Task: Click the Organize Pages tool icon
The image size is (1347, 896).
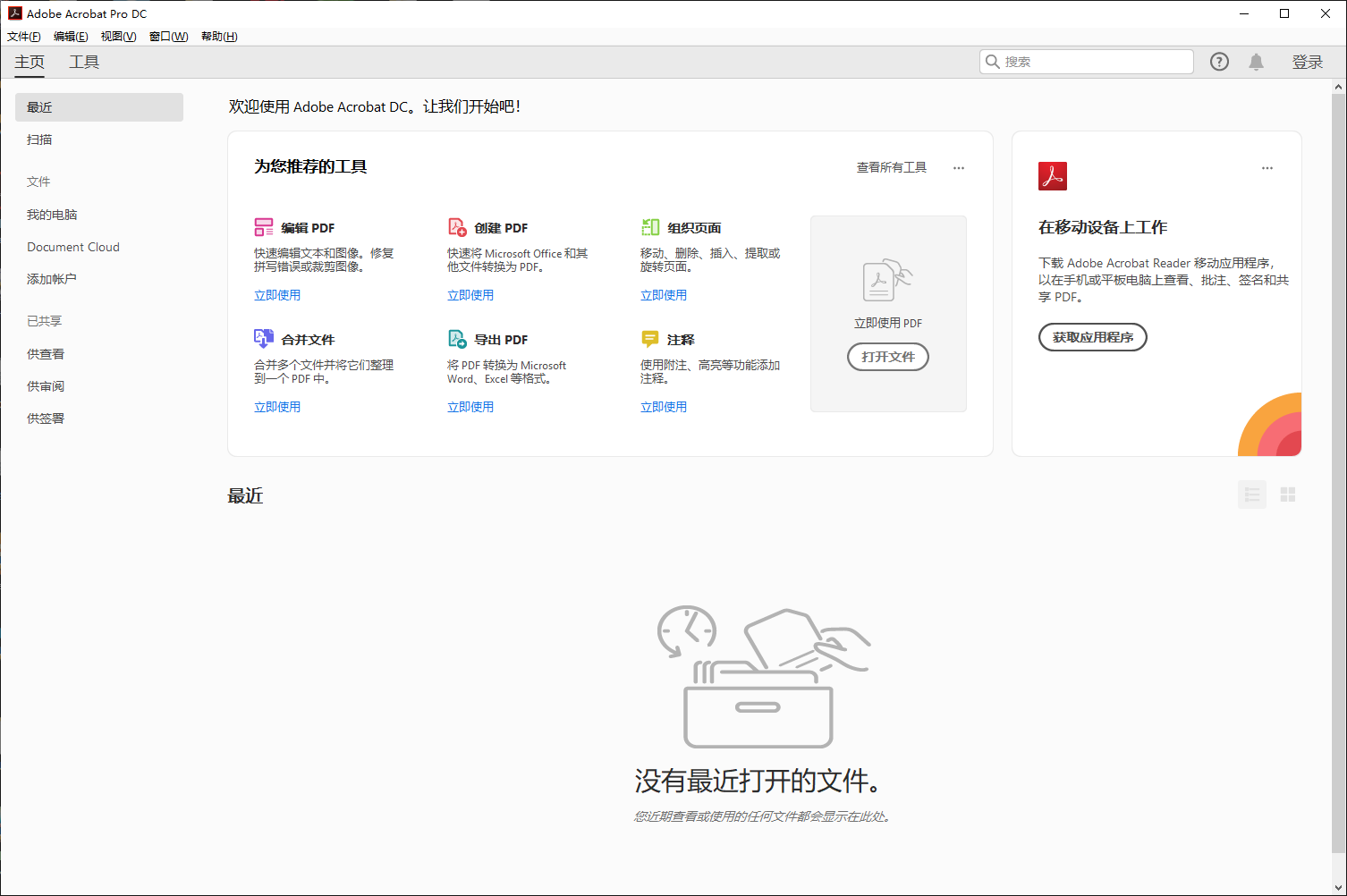Action: pos(650,227)
